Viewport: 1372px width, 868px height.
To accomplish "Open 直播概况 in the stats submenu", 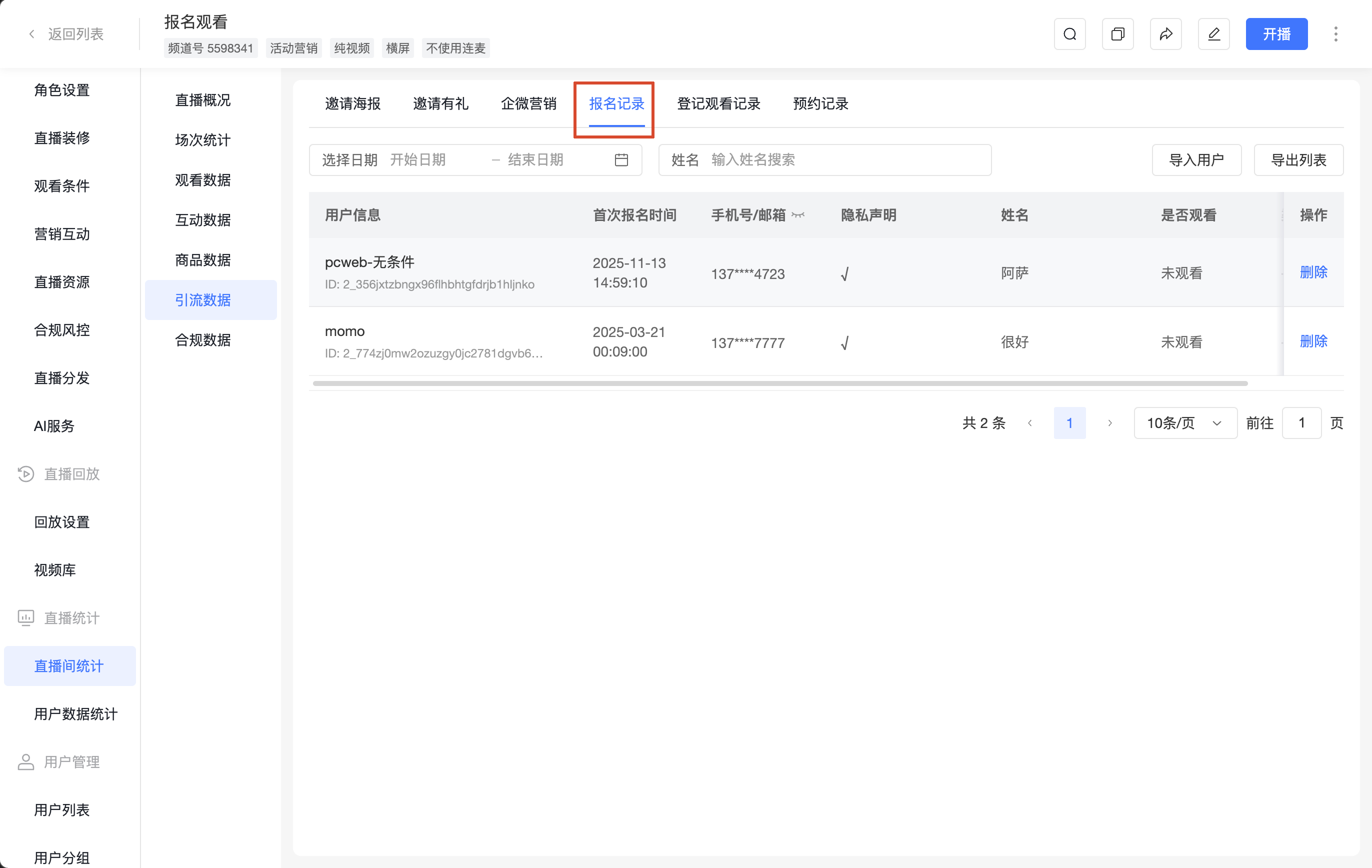I will coord(203,100).
